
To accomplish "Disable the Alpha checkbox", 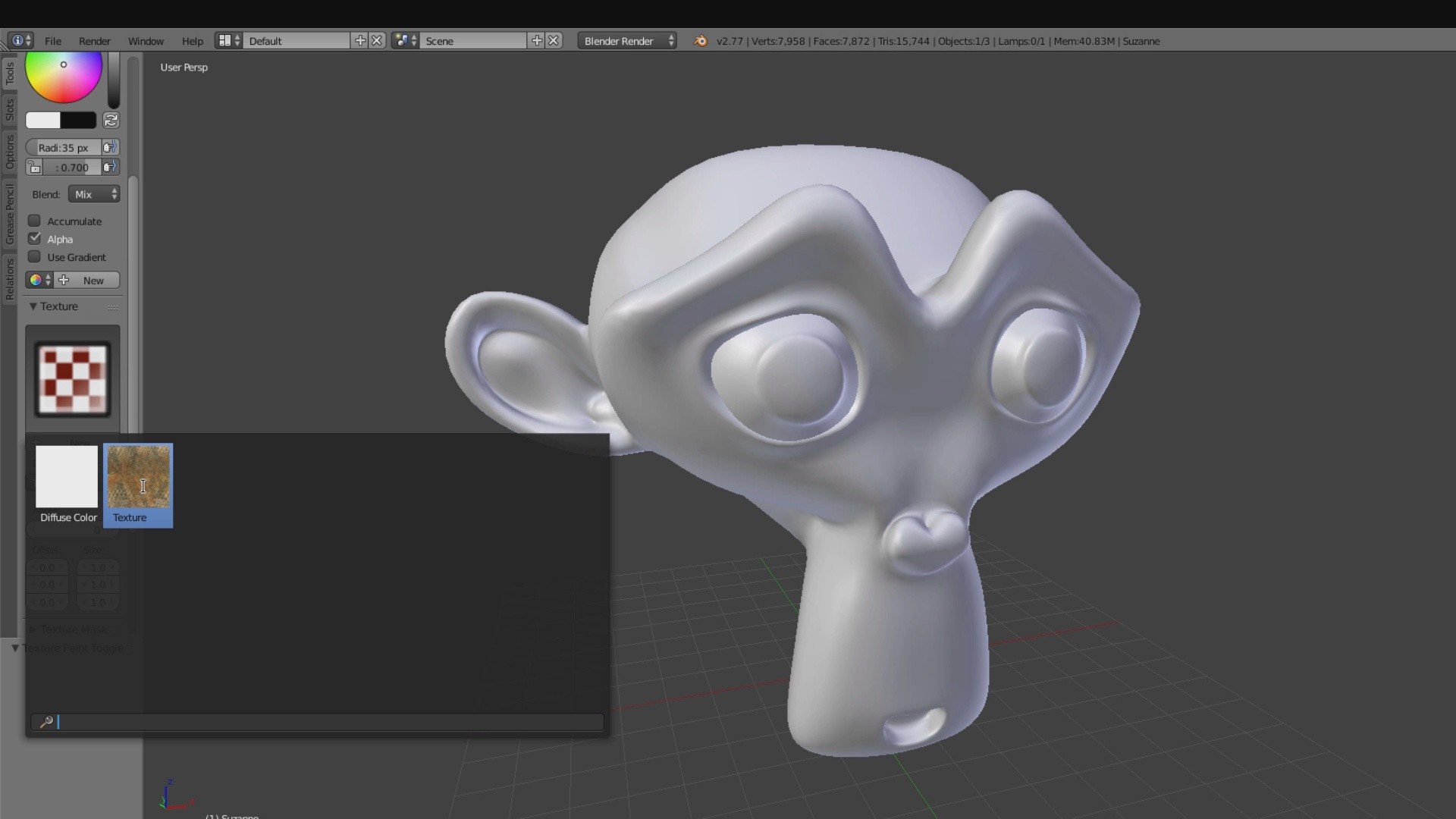I will [x=34, y=239].
